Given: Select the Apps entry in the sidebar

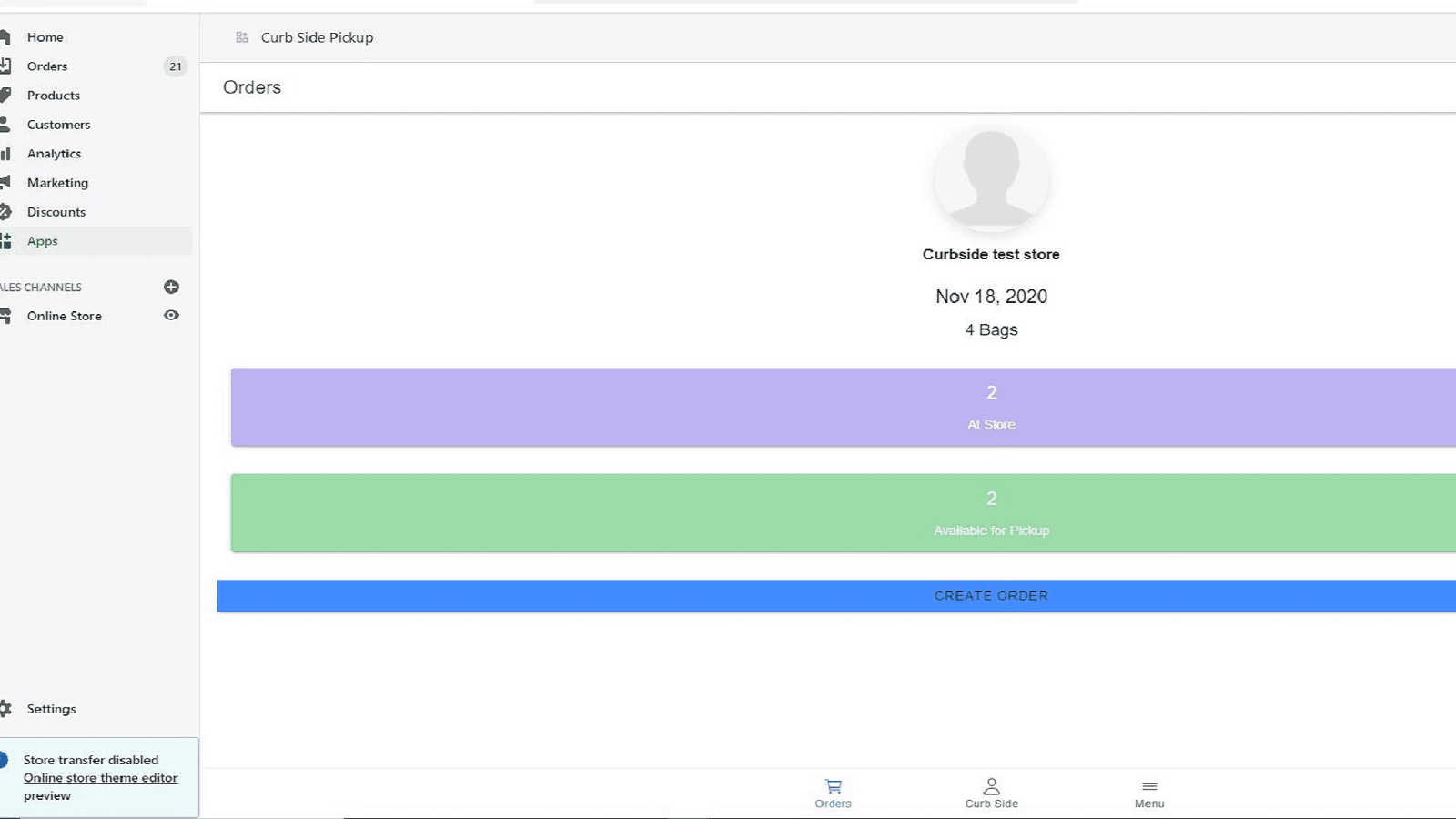Looking at the screenshot, I should coord(42,240).
